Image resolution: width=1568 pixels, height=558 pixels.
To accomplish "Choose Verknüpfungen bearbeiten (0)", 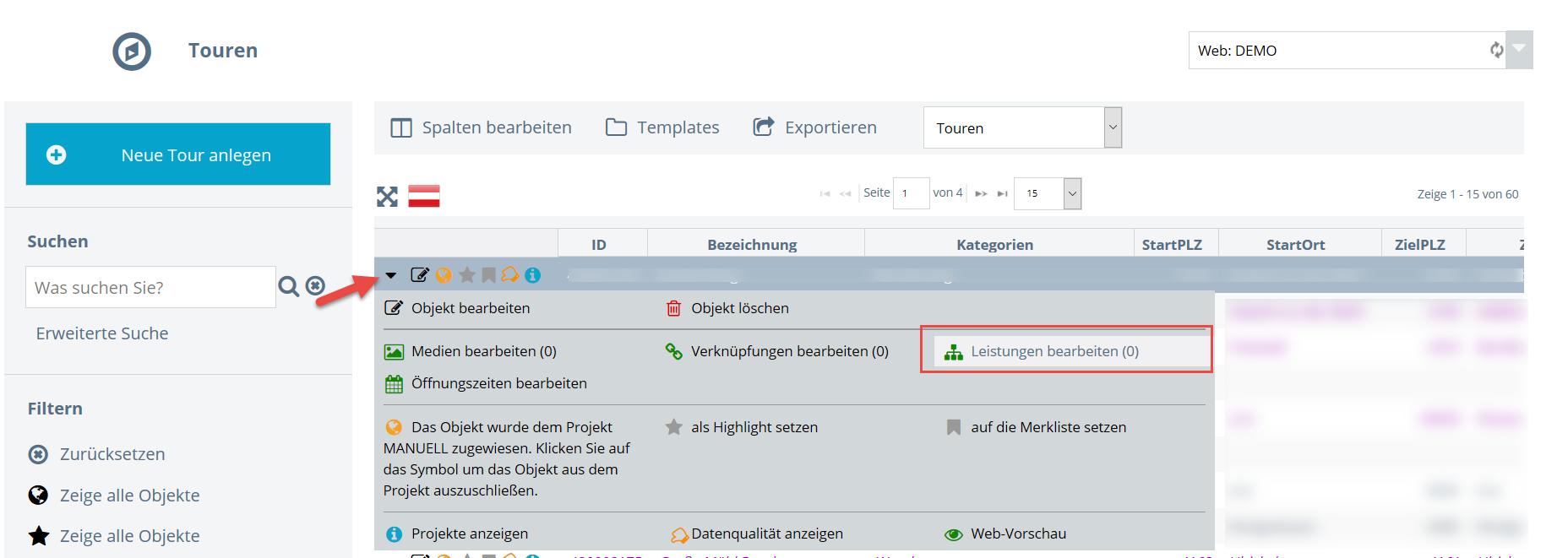I will (777, 351).
